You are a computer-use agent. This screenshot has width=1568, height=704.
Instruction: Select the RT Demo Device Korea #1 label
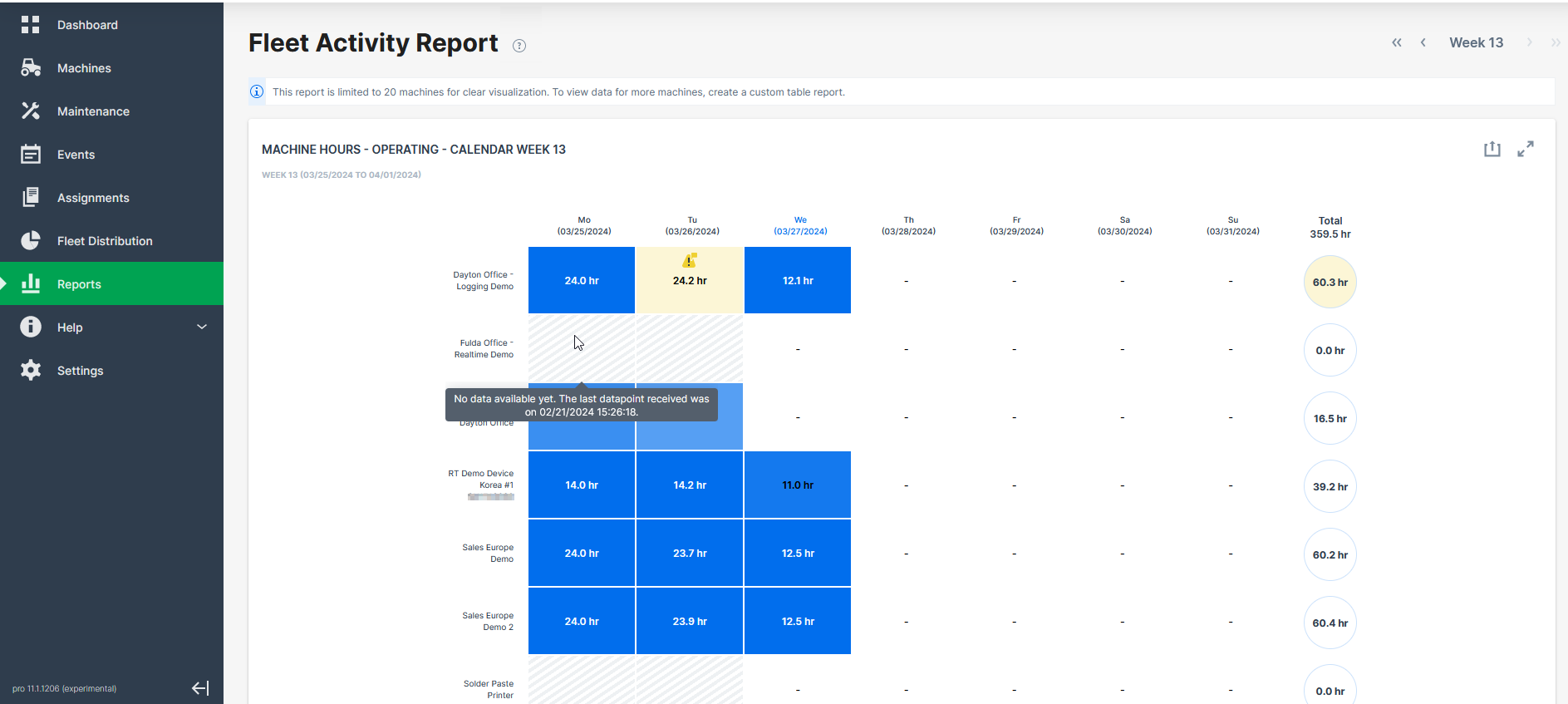[x=481, y=479]
